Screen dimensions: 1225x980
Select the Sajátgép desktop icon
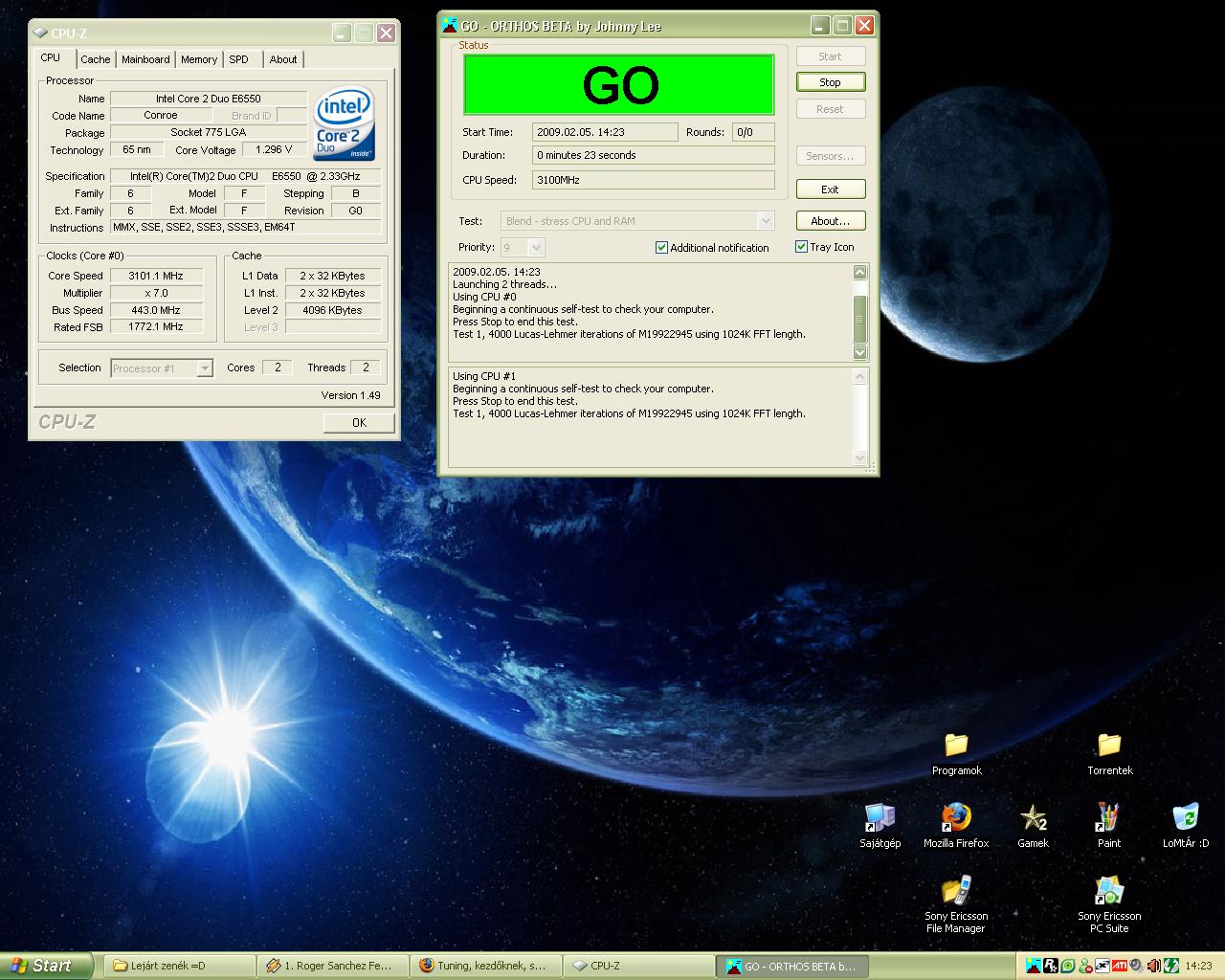point(880,826)
